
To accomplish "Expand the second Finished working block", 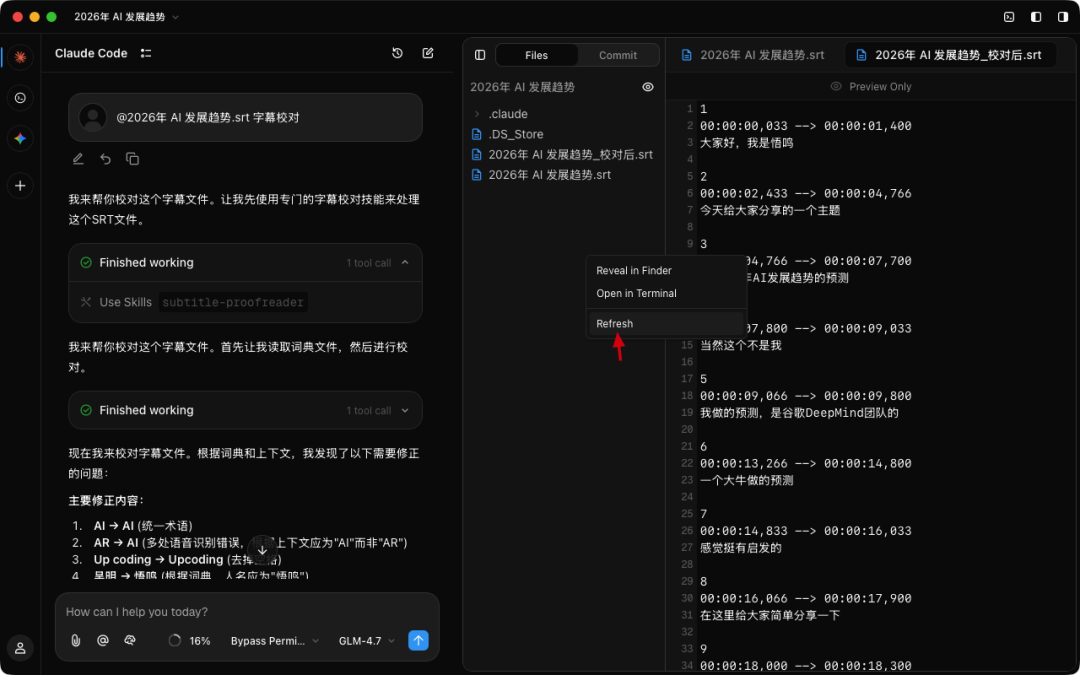I will 405,411.
